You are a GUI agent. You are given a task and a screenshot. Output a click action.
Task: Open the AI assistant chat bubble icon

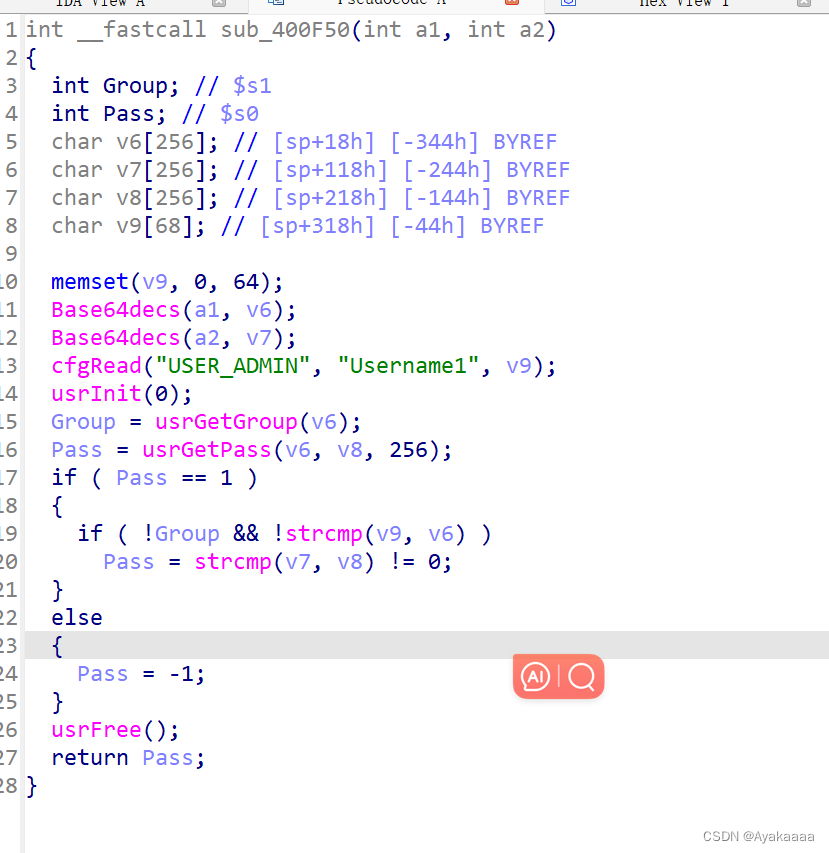tap(535, 677)
